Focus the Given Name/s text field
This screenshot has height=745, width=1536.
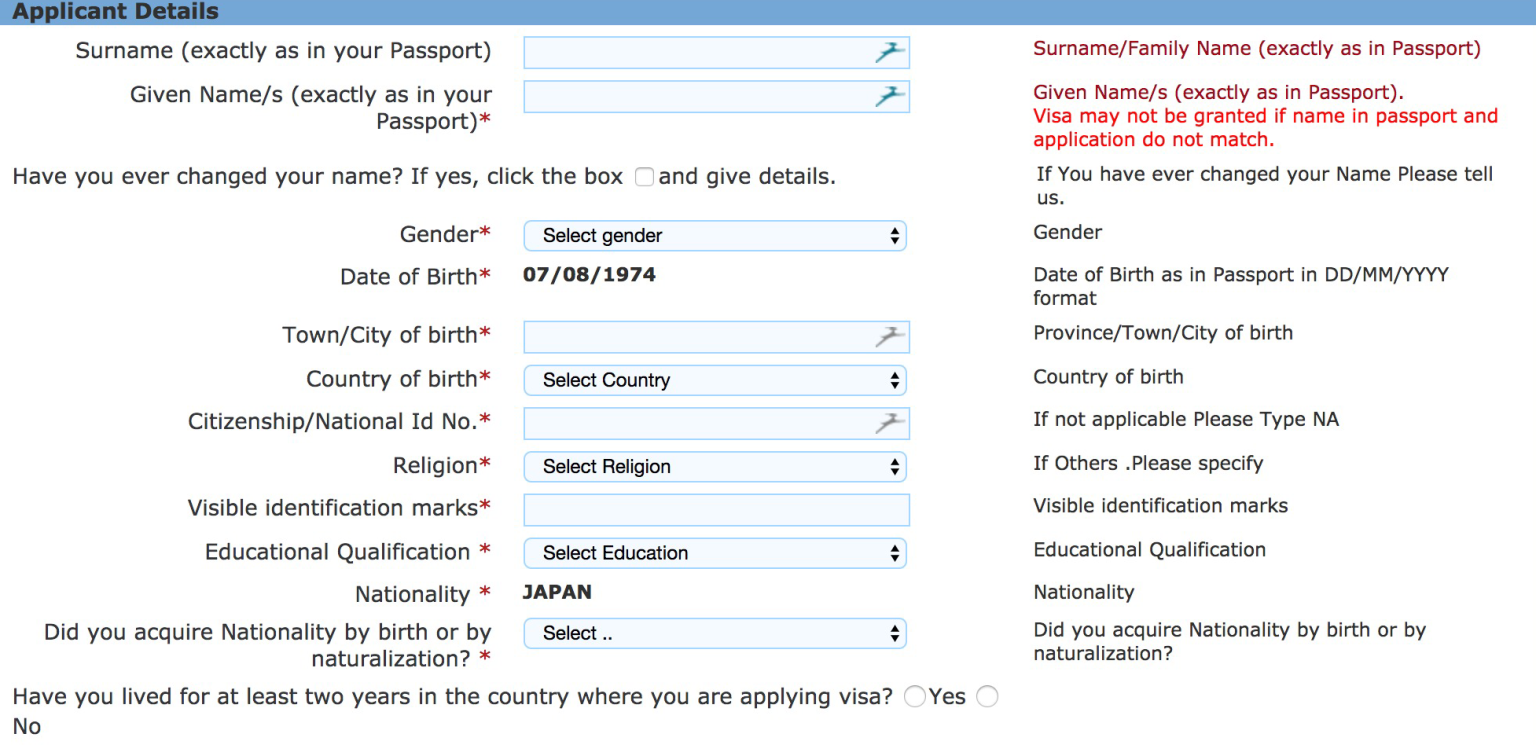(695, 97)
